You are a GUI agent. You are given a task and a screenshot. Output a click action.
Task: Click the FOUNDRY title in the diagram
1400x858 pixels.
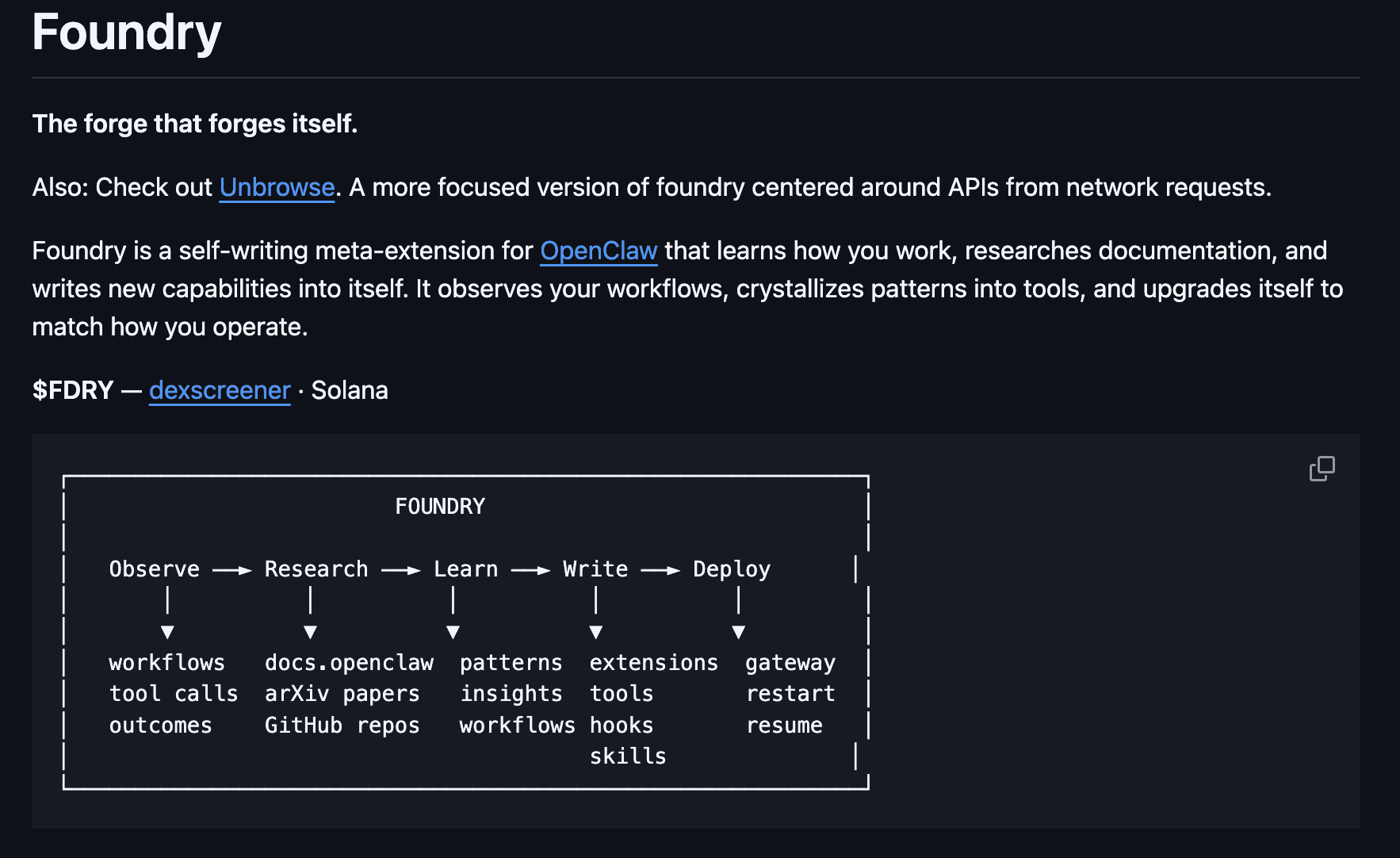point(440,507)
